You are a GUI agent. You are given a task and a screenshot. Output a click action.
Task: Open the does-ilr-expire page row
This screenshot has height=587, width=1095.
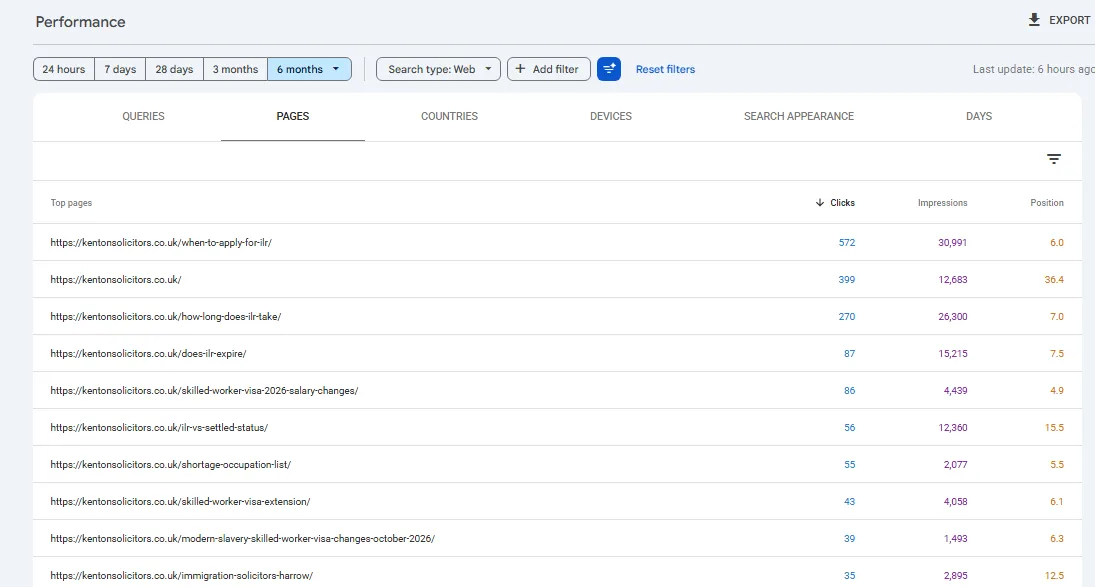[x=557, y=353]
